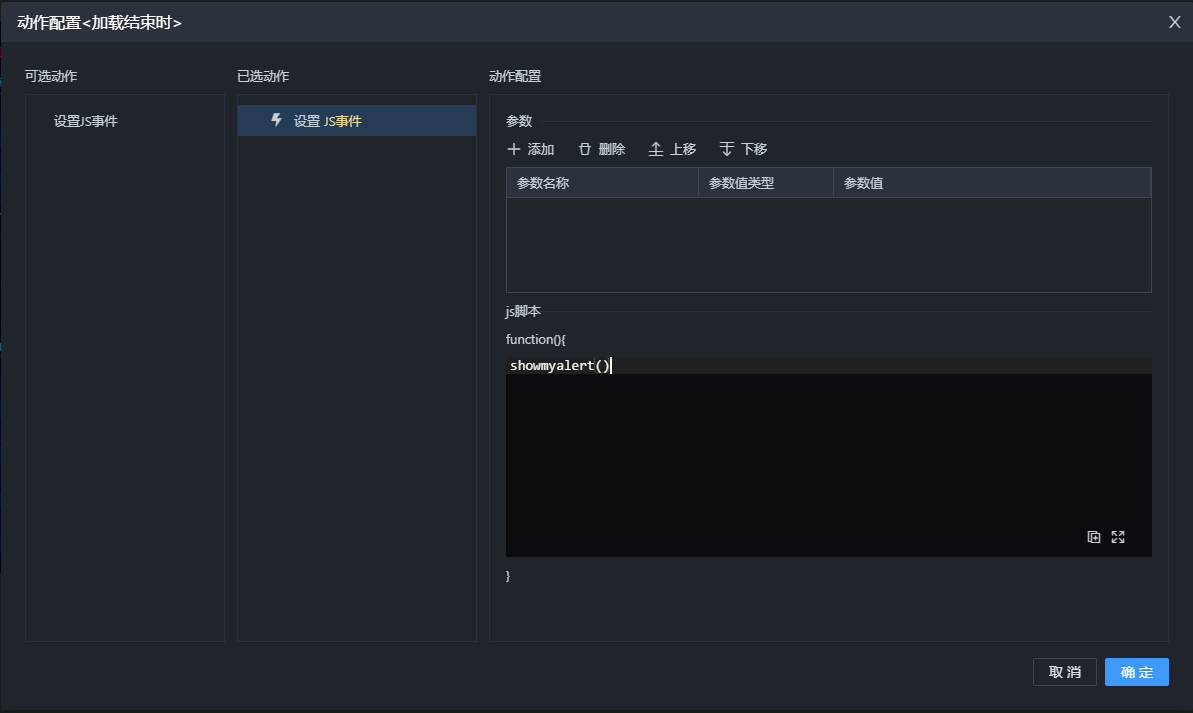This screenshot has width=1193, height=713.
Task: Click the trash icon to delete a parameter
Action: 585,149
